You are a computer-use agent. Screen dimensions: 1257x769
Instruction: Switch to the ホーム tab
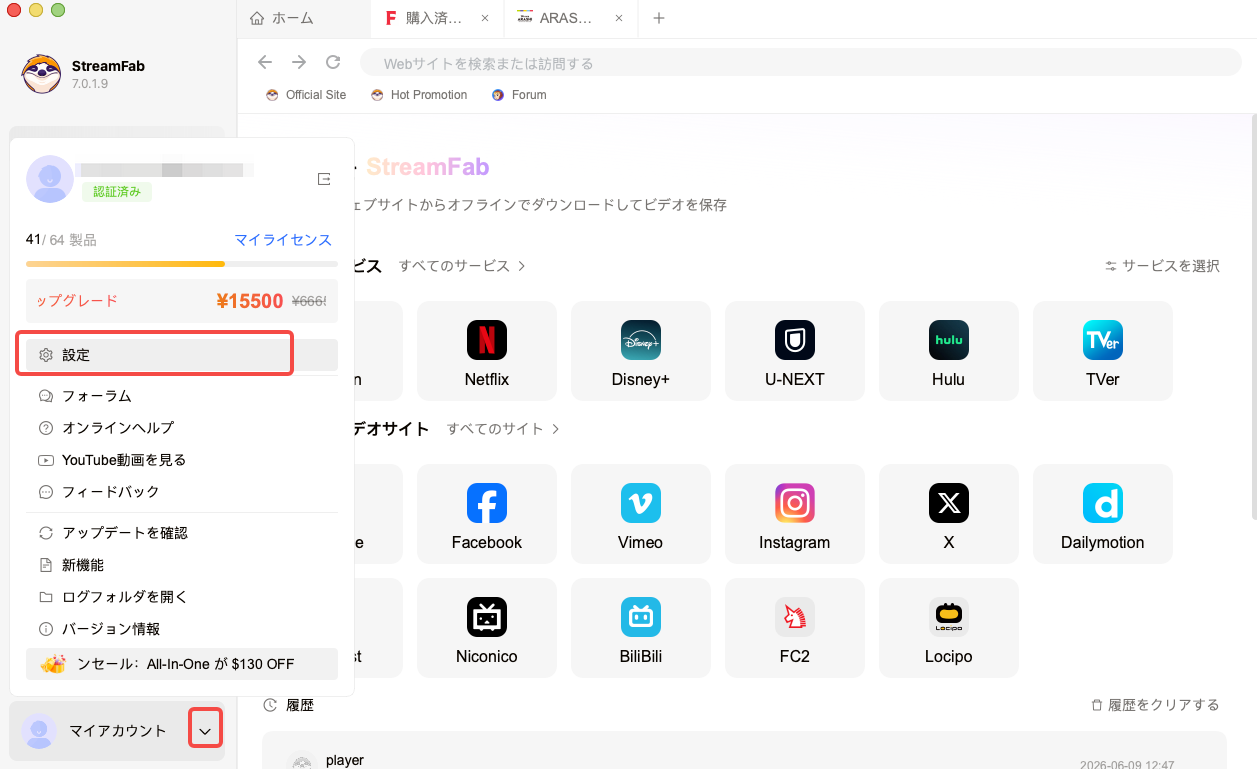(303, 18)
